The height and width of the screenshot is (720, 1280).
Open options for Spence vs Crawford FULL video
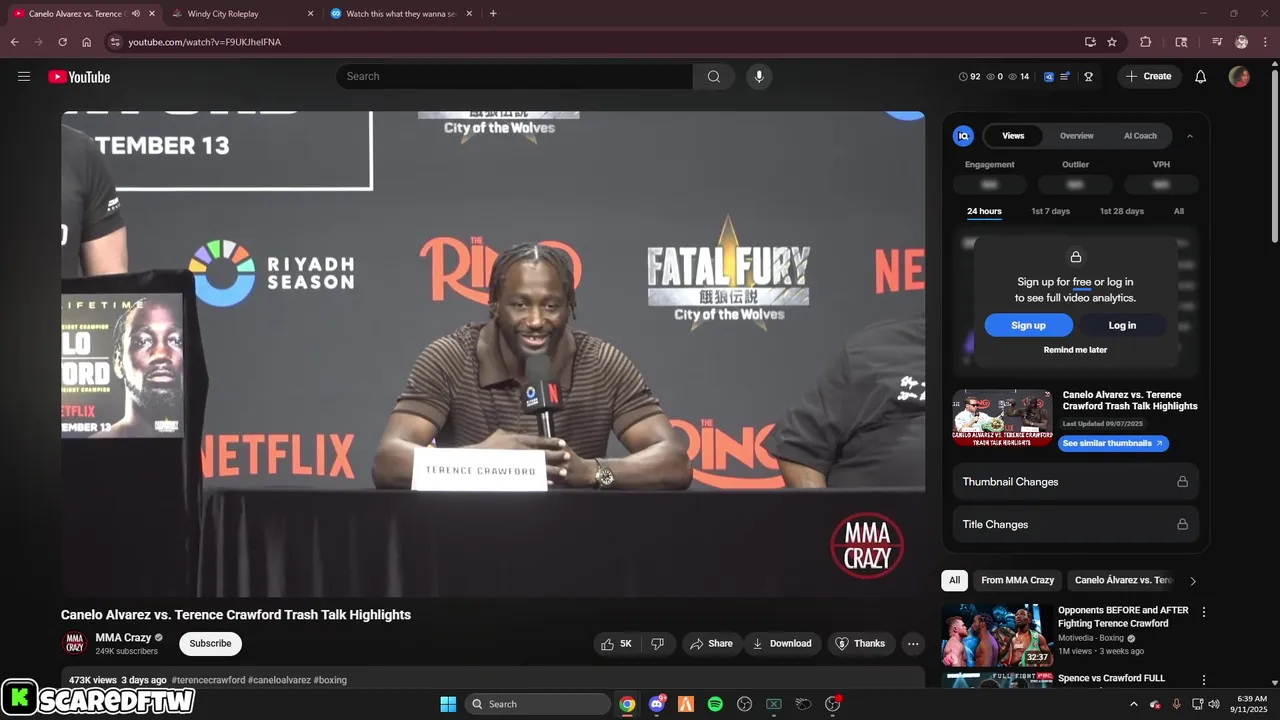click(1204, 680)
